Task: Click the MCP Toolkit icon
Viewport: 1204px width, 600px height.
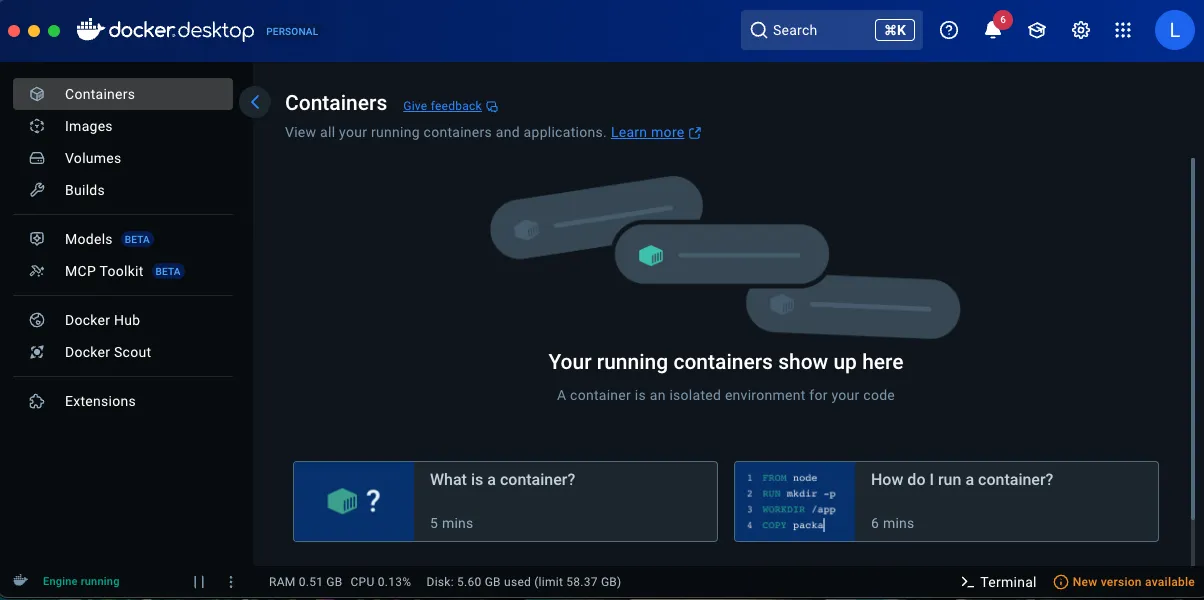Action: click(x=37, y=271)
